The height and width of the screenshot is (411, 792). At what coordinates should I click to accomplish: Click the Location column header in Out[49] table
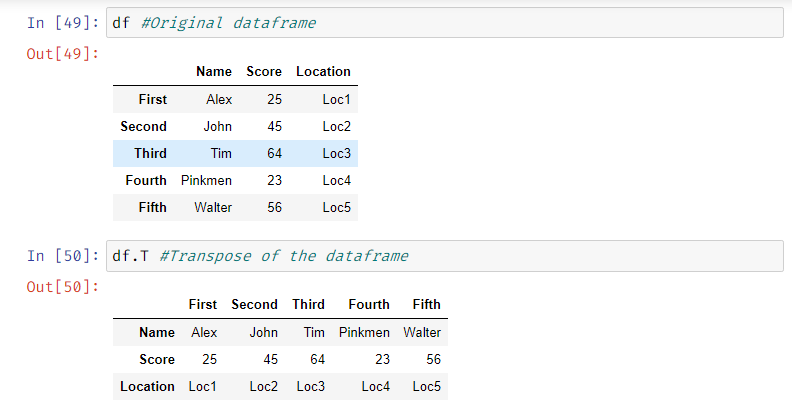click(323, 71)
